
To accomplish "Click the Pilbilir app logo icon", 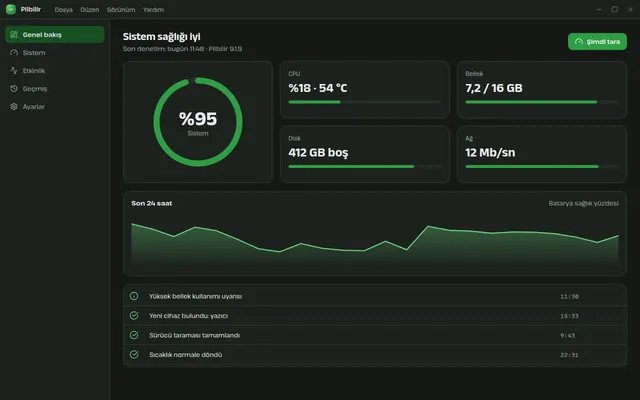I will click(11, 9).
